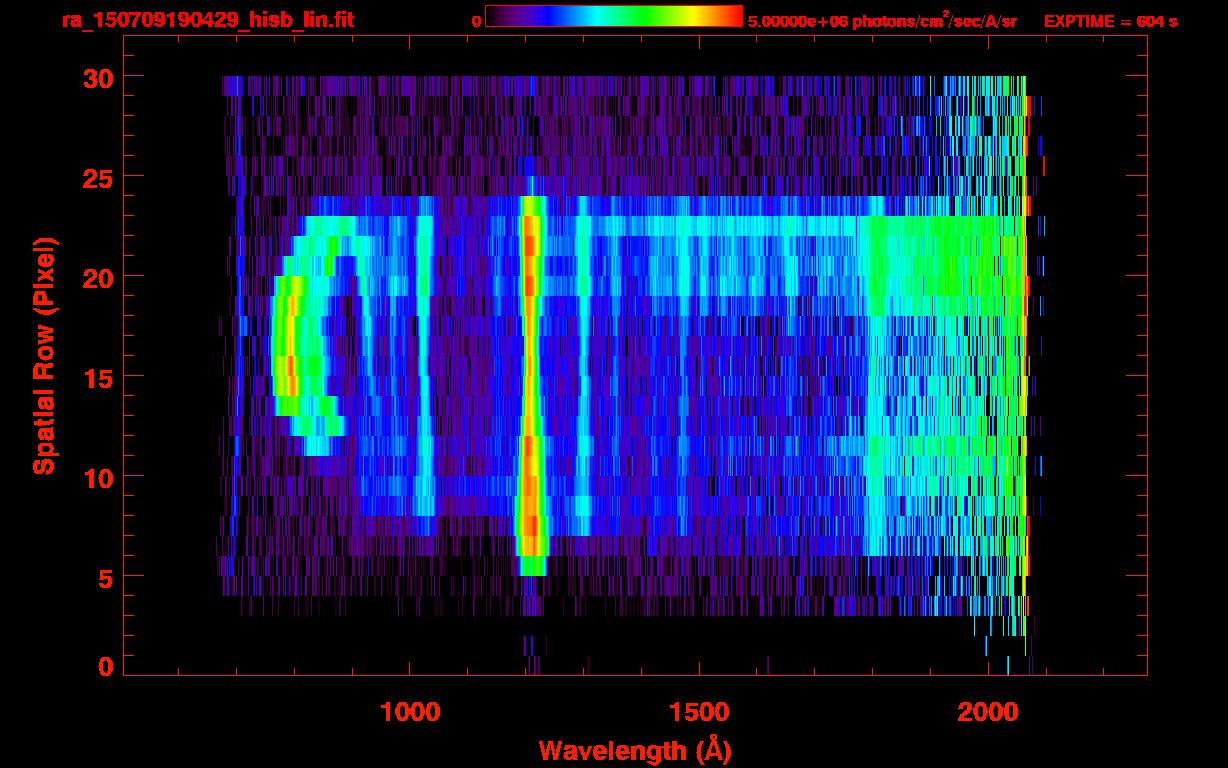Screen dimensions: 1228x768
Task: Click the Spatial Row (Pixel) axis title
Action: 44,355
